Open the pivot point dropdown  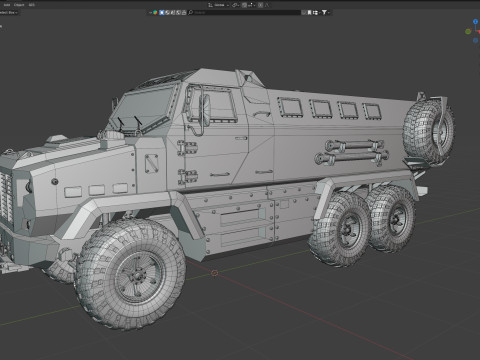point(235,5)
